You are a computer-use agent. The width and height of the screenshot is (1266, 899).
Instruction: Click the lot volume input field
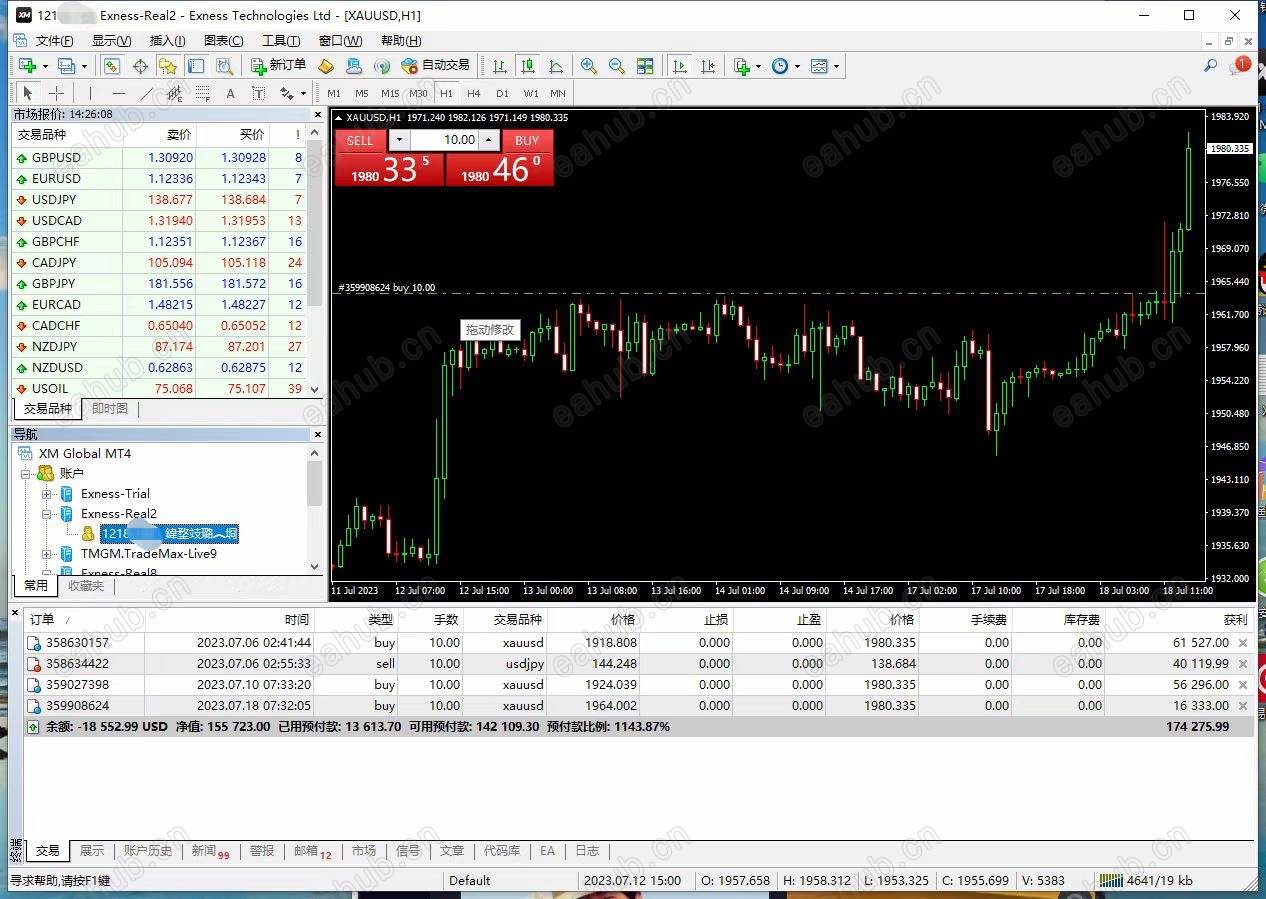tap(445, 140)
